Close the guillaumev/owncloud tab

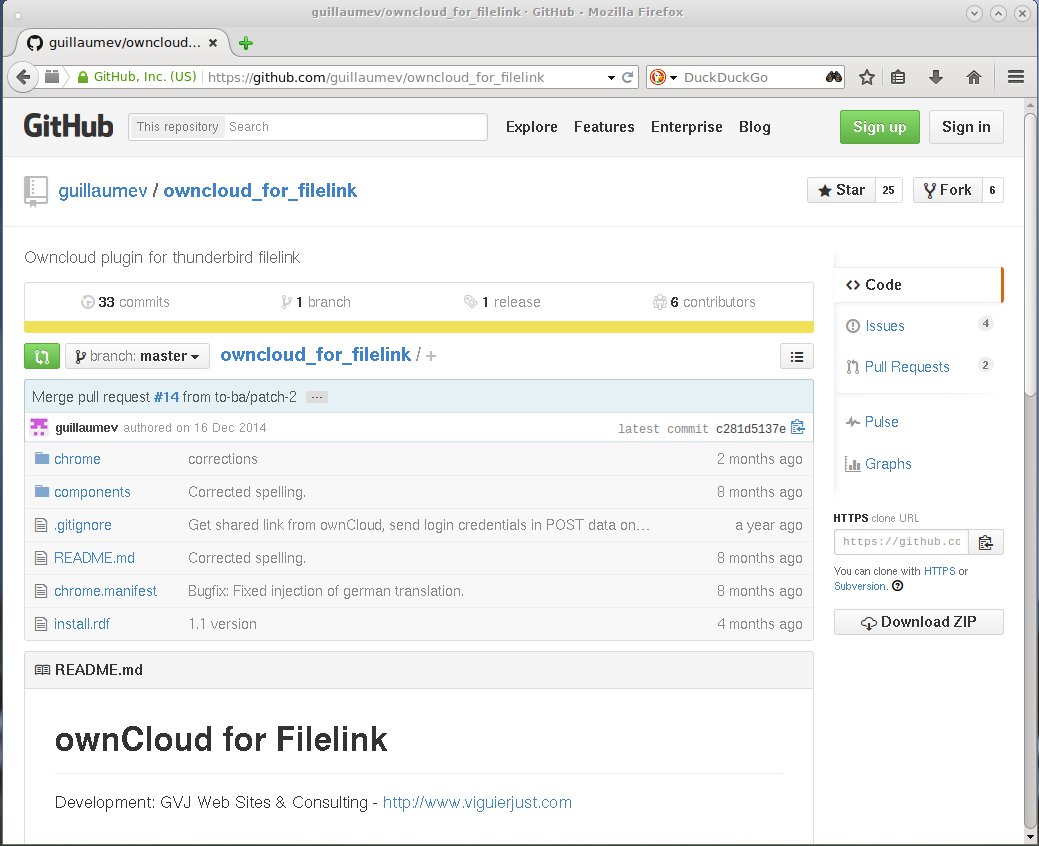pyautogui.click(x=213, y=43)
